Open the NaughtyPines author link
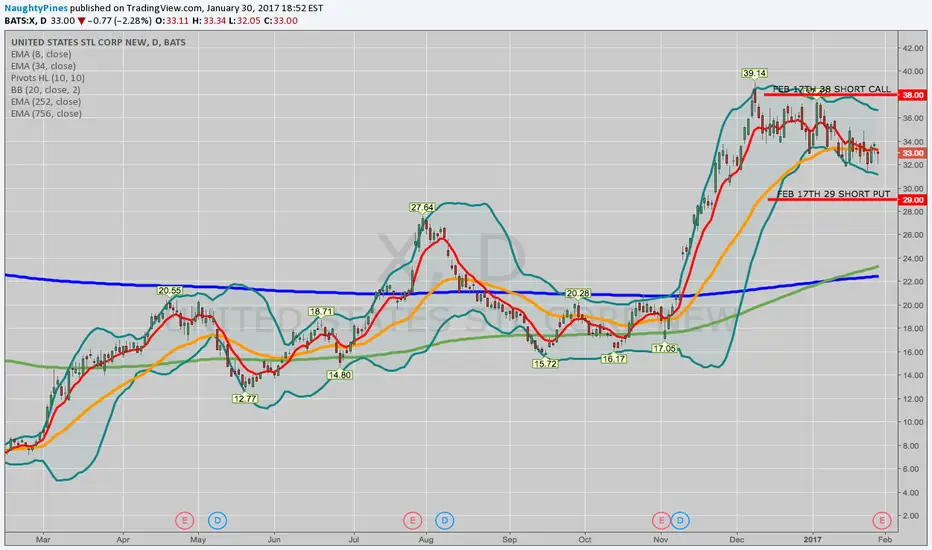This screenshot has height=550, width=932. [36, 8]
